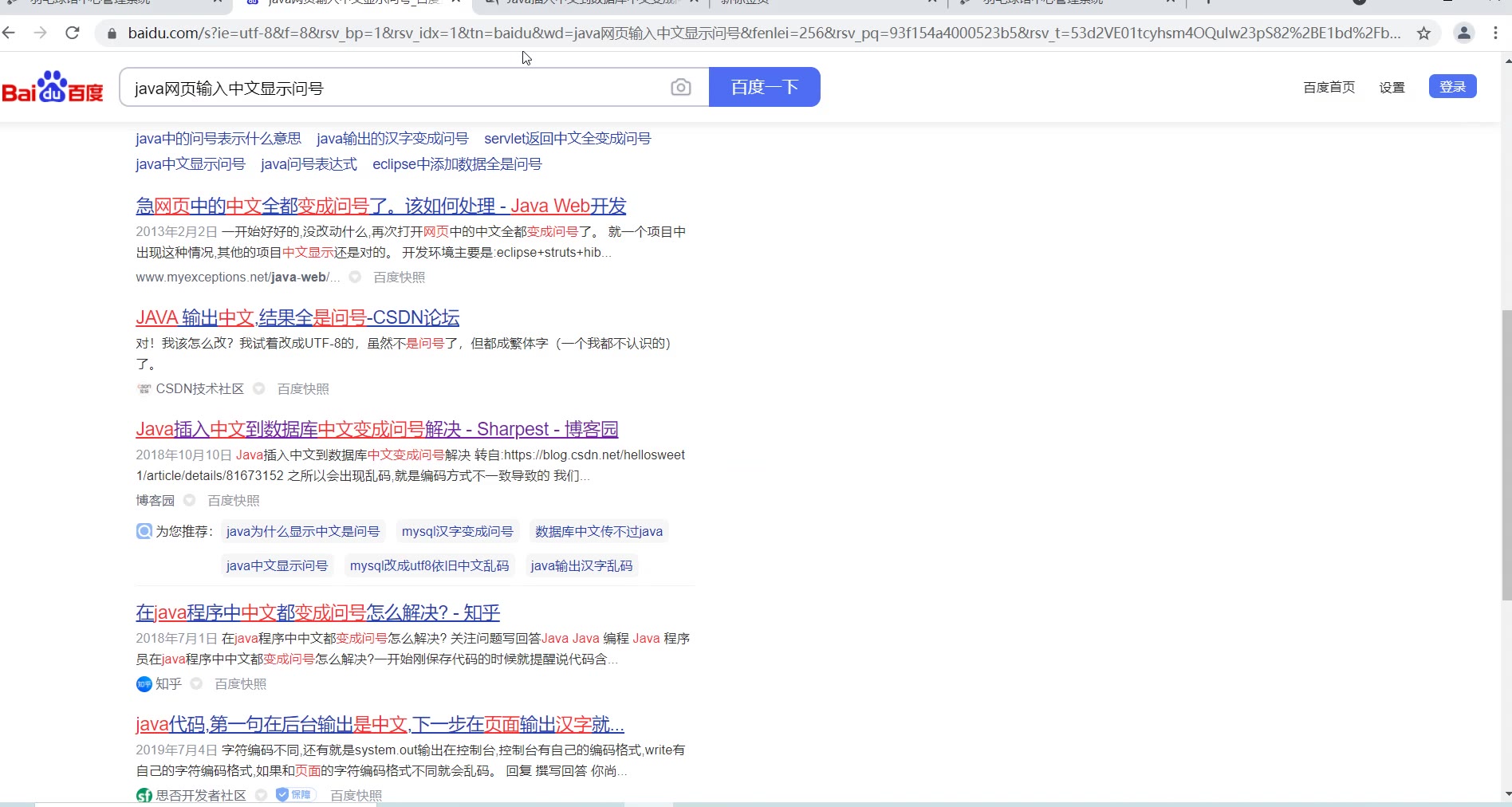Image resolution: width=1512 pixels, height=807 pixels.
Task: Click the 博客园 source name
Action: [156, 500]
